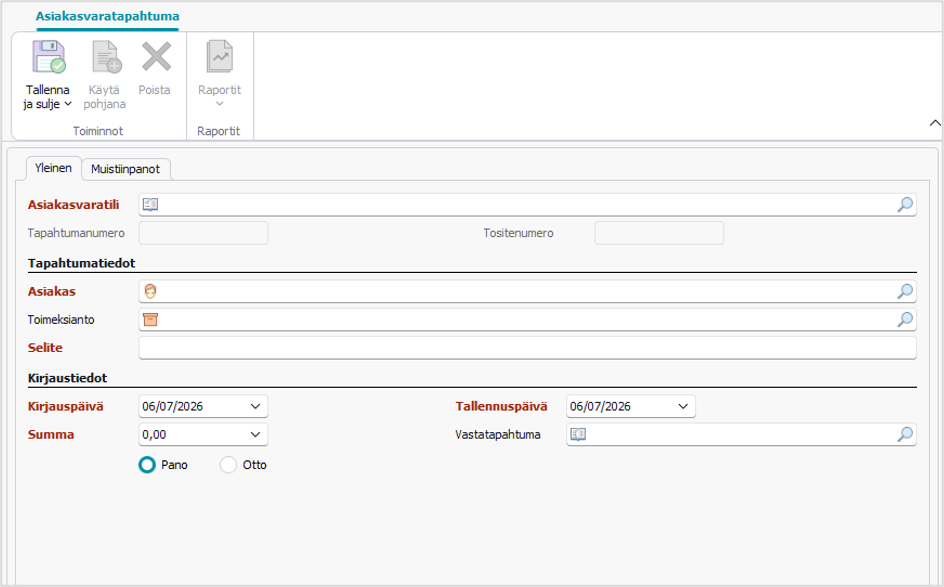
Task: Open the Summa dropdown arrow
Action: tap(255, 435)
